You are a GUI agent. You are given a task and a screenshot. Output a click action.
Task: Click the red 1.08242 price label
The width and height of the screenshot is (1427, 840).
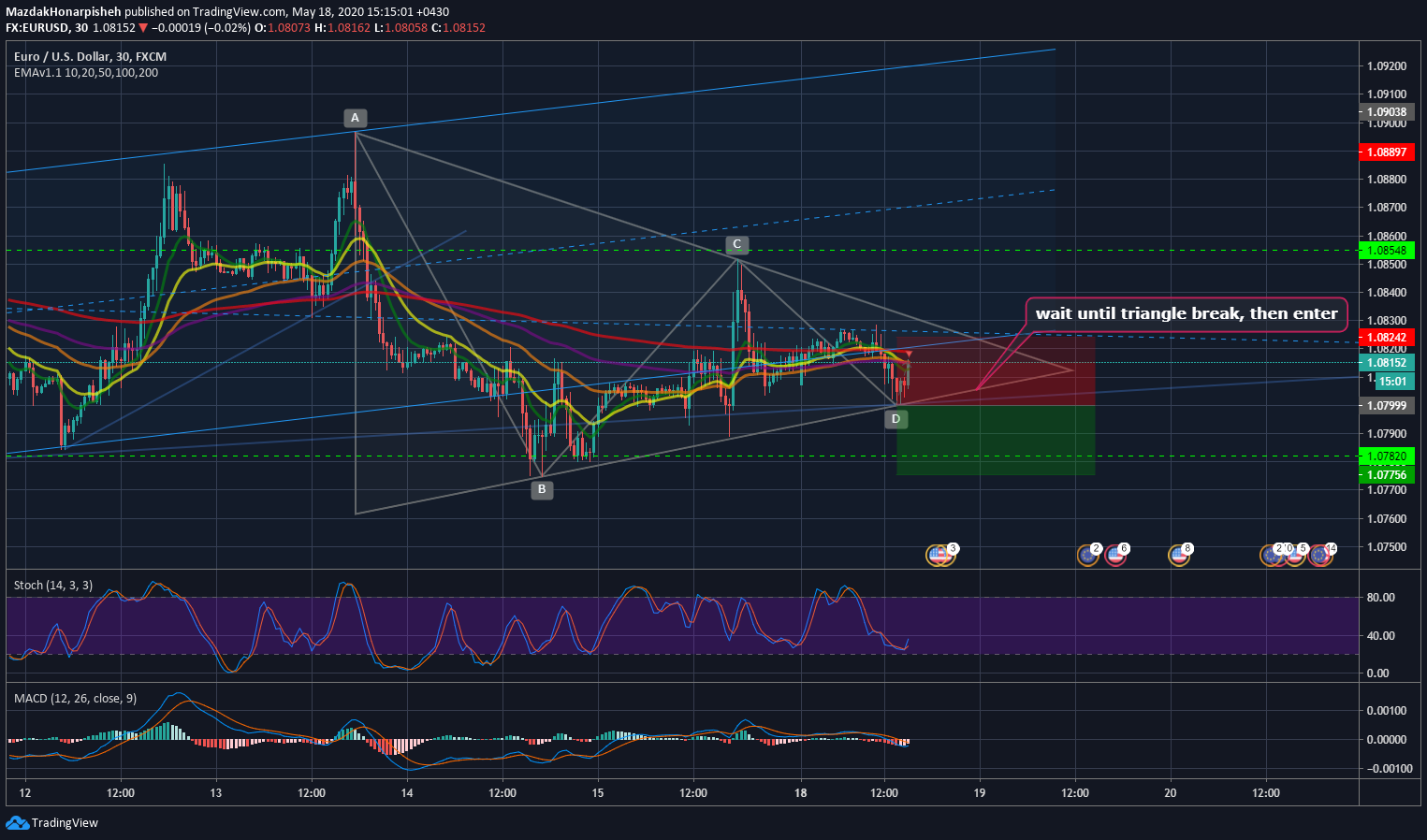[x=1386, y=338]
